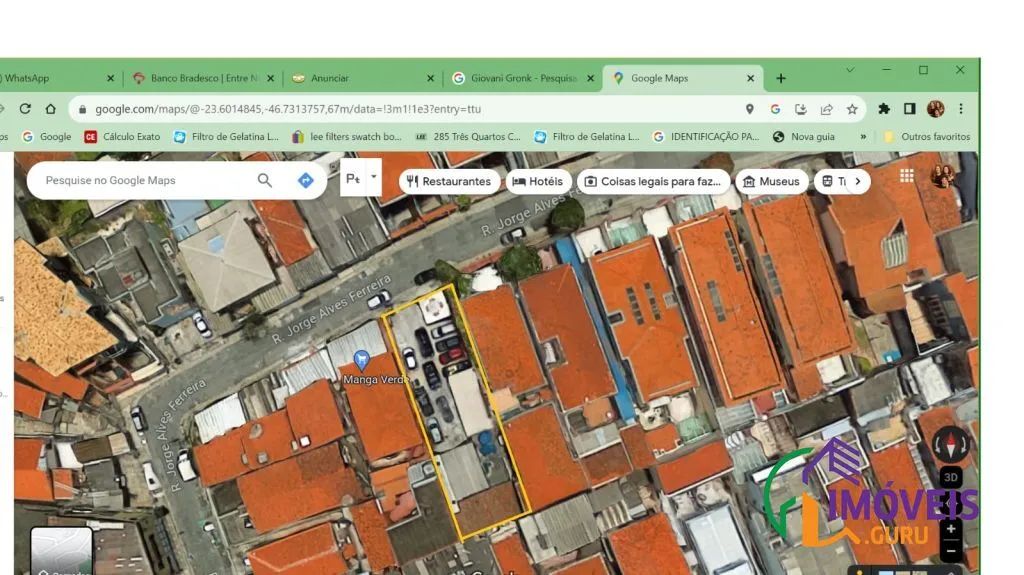The image size is (1024, 575).
Task: Open the Chrome extensions puzzle icon
Action: point(884,109)
